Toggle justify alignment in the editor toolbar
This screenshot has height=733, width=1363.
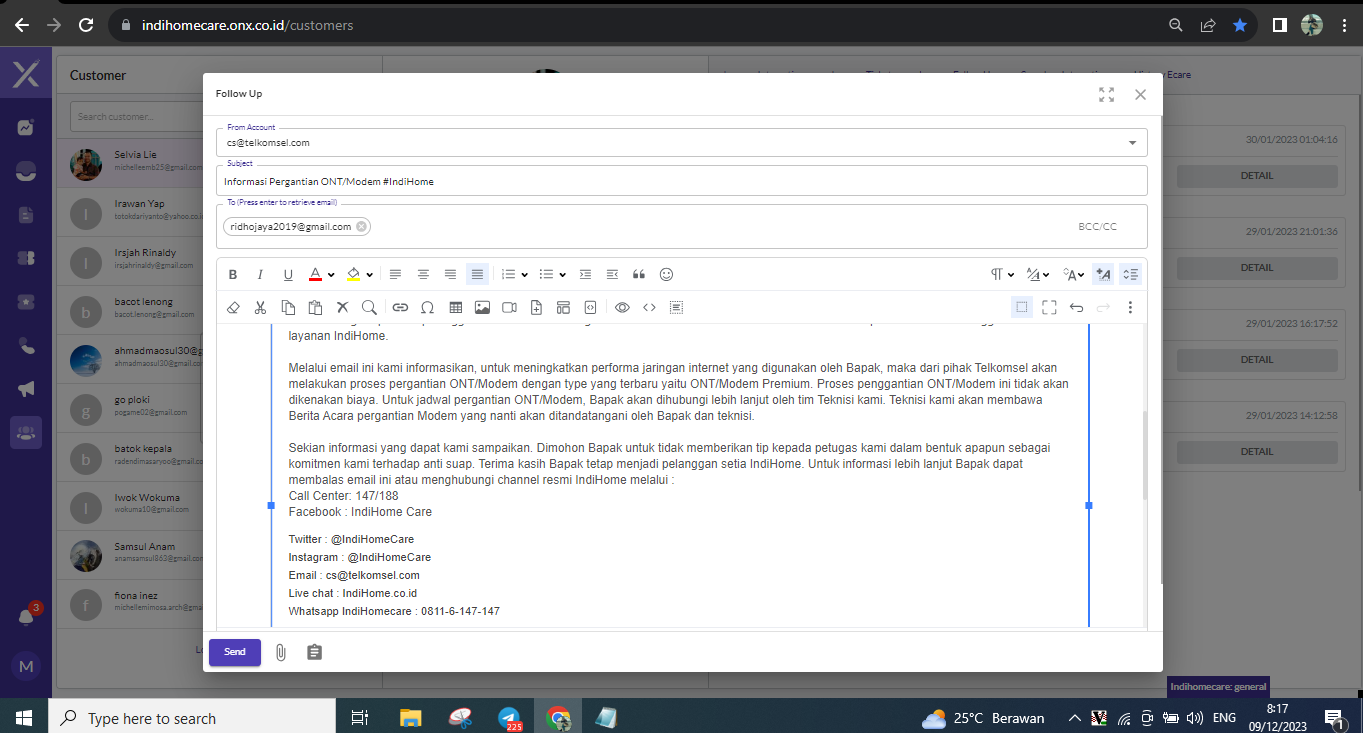pos(478,274)
